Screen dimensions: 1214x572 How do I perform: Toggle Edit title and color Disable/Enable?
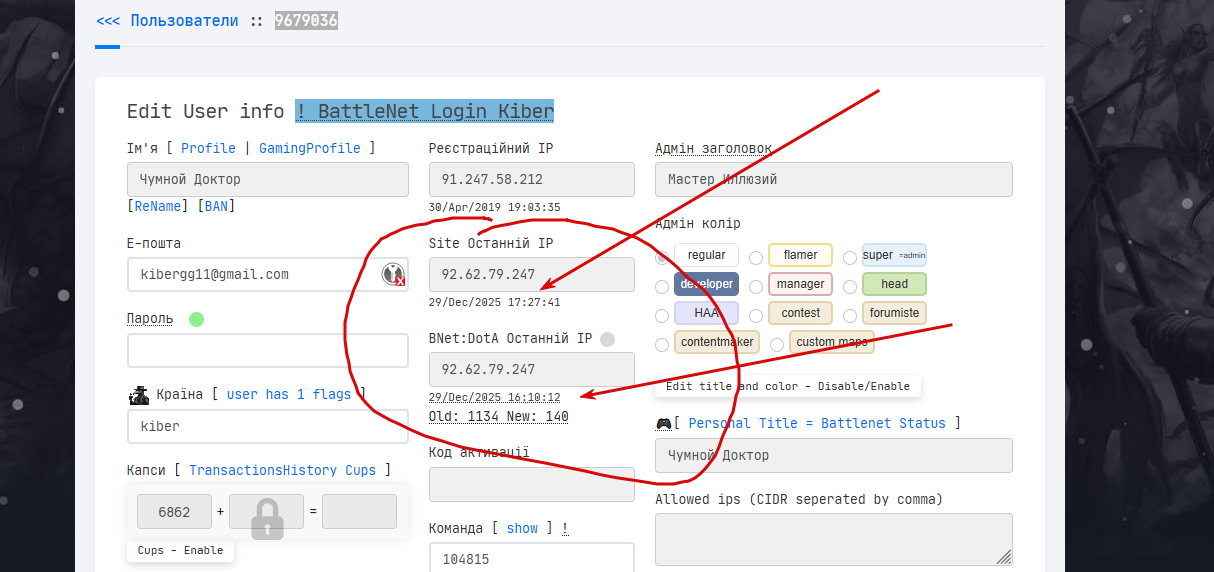tap(789, 386)
